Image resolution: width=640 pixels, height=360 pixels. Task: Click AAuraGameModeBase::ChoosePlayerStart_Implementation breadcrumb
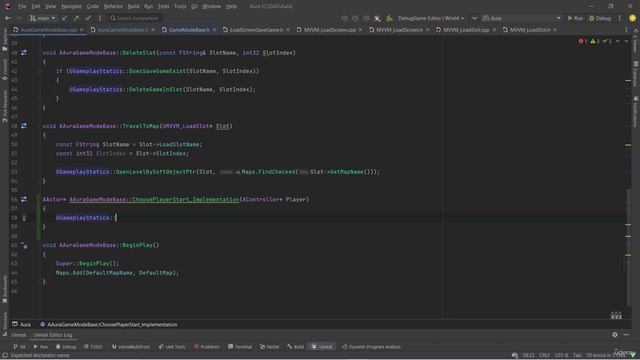[109, 324]
